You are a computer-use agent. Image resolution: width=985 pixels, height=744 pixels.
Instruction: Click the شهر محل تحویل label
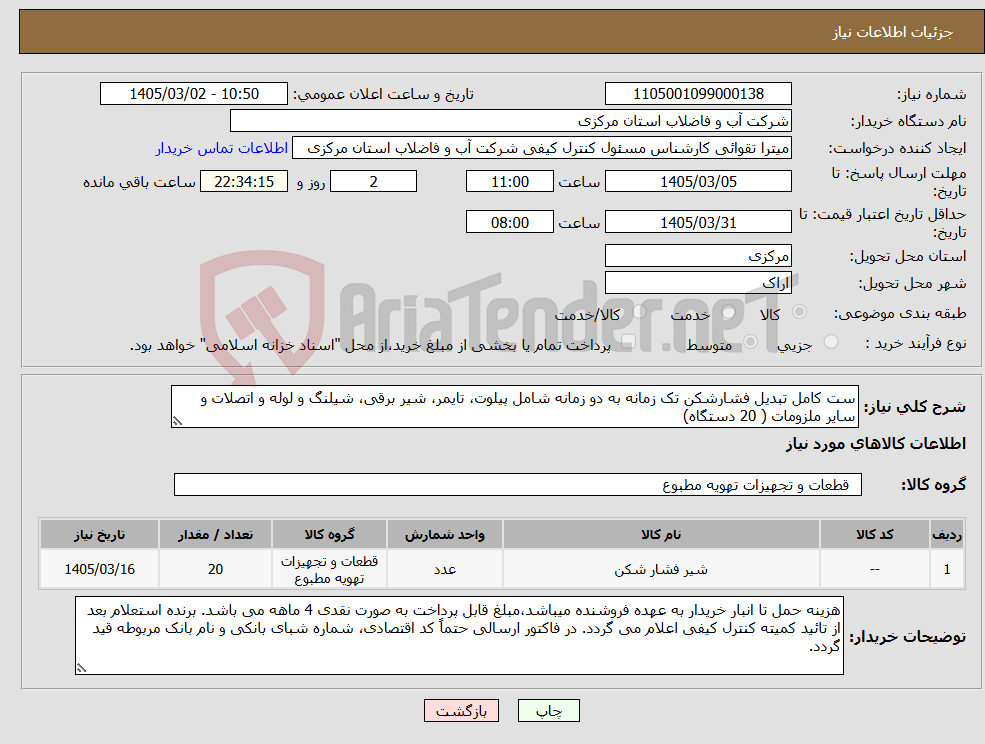(912, 283)
